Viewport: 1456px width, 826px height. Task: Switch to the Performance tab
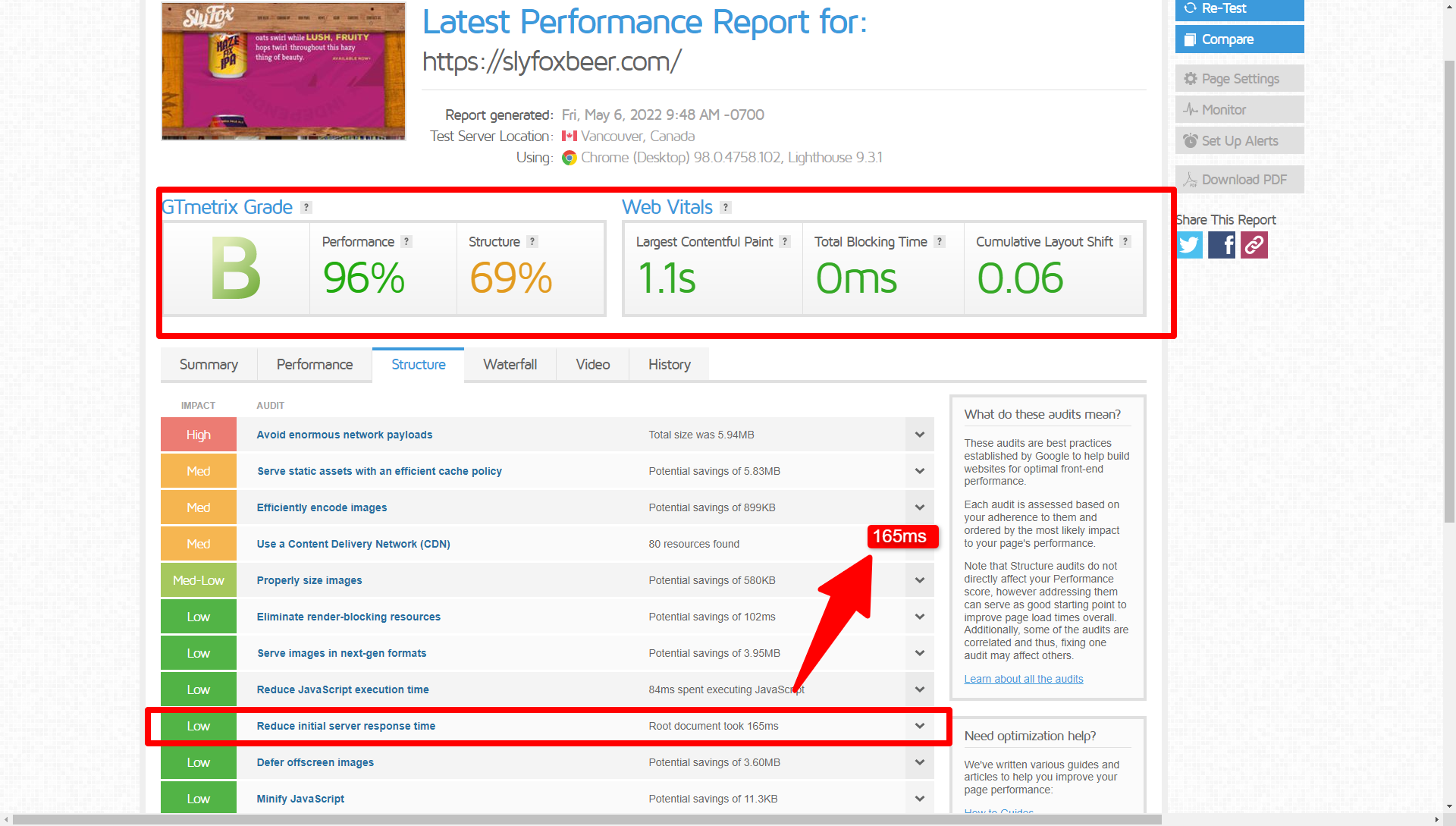click(x=315, y=365)
